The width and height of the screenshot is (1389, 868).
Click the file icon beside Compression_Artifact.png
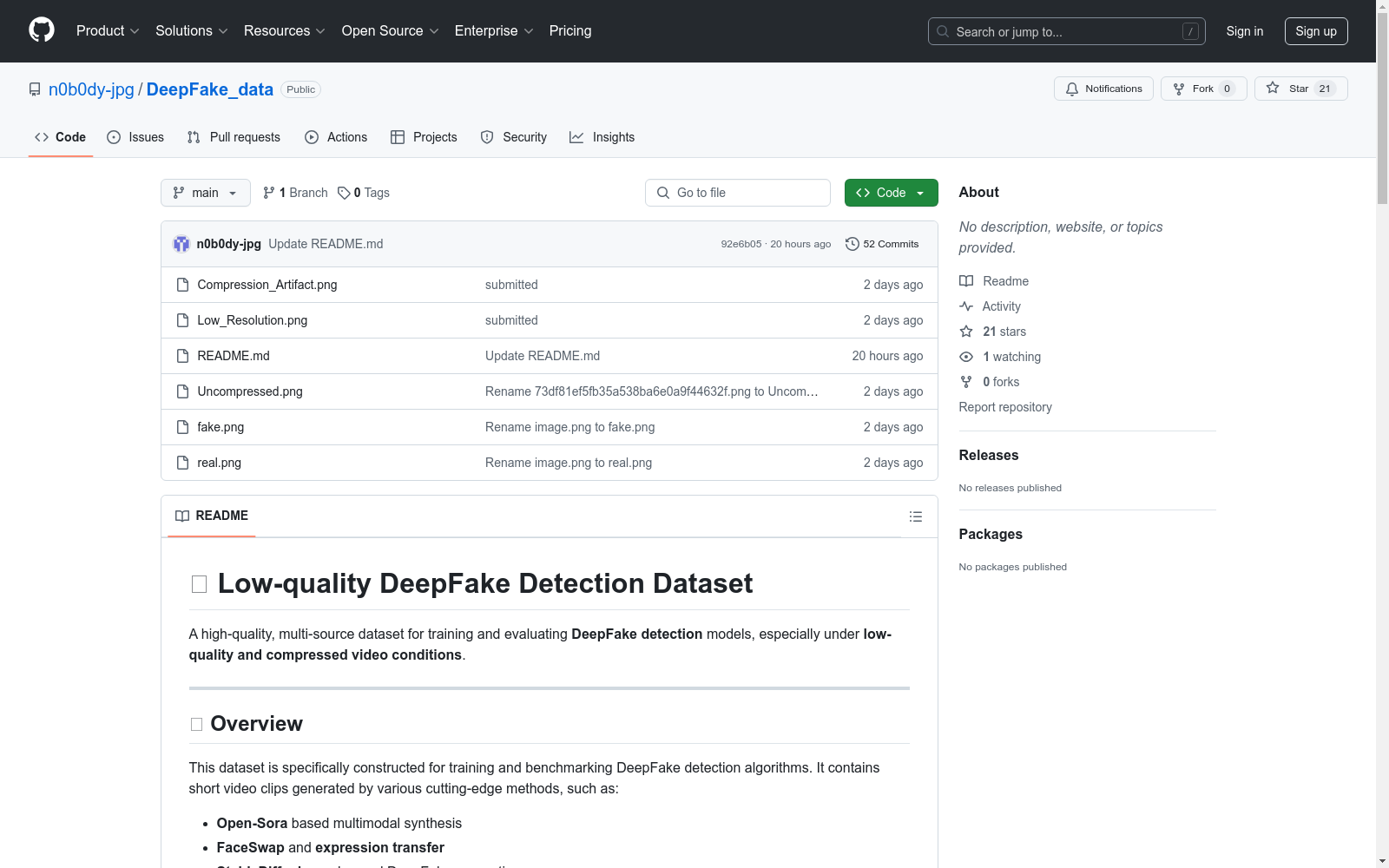[x=182, y=285]
